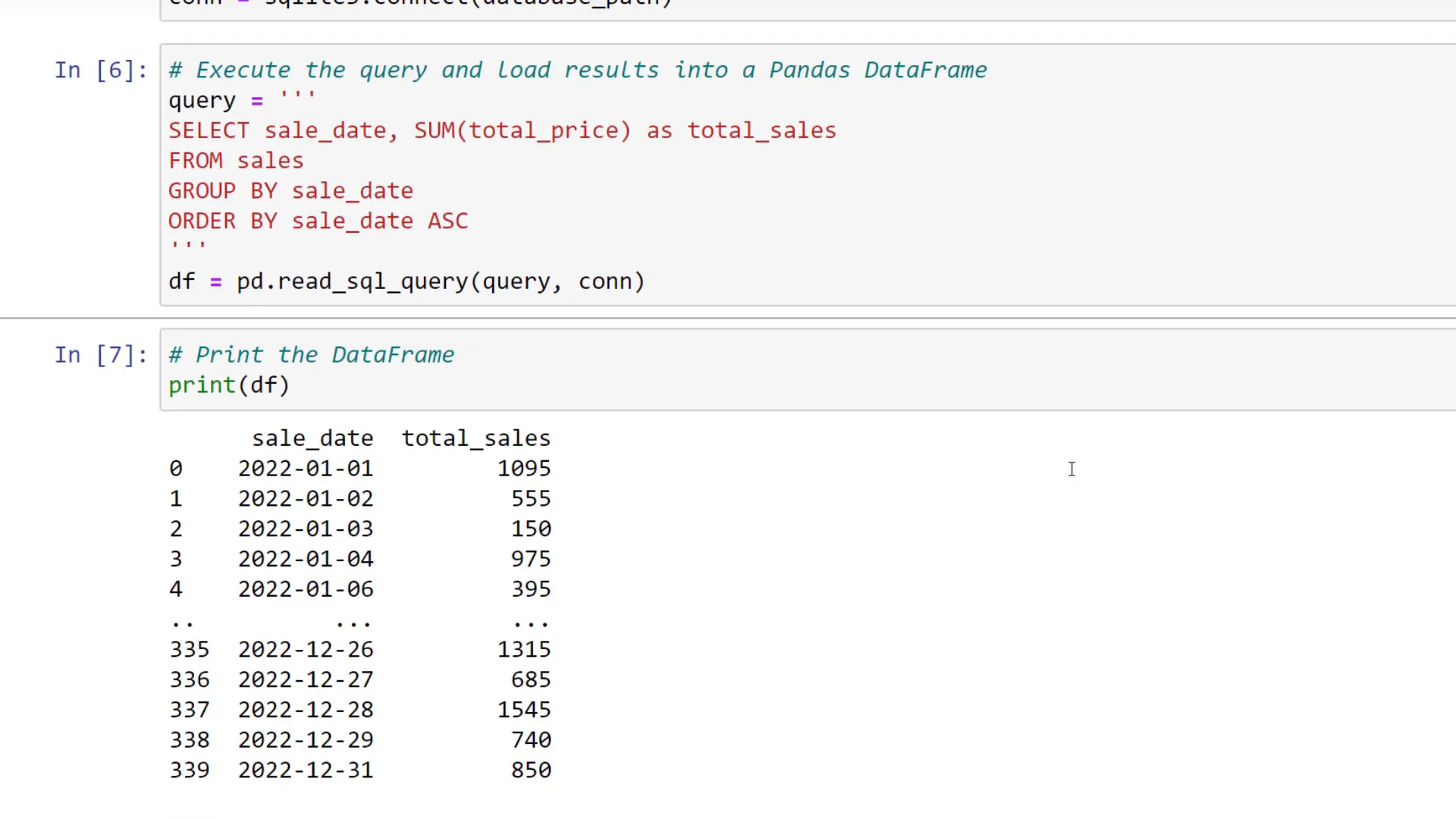Place cursor on the SELECT statement line
This screenshot has width=1456, height=819.
pyautogui.click(x=500, y=130)
